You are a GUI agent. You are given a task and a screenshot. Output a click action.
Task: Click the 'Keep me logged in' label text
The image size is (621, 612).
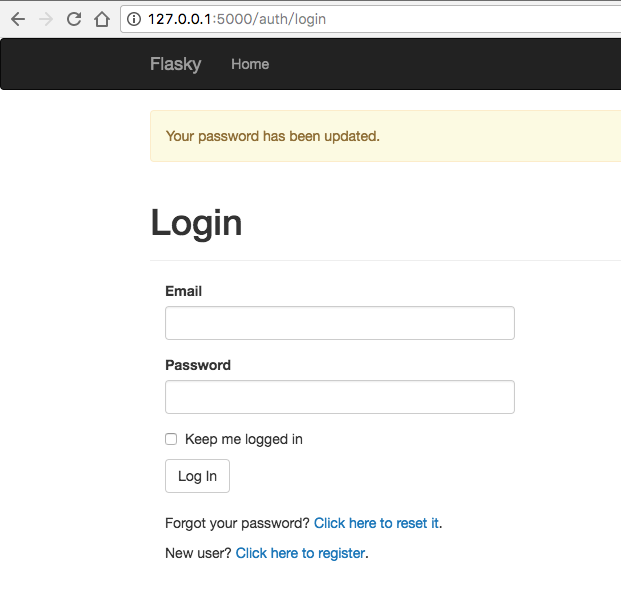tap(244, 439)
